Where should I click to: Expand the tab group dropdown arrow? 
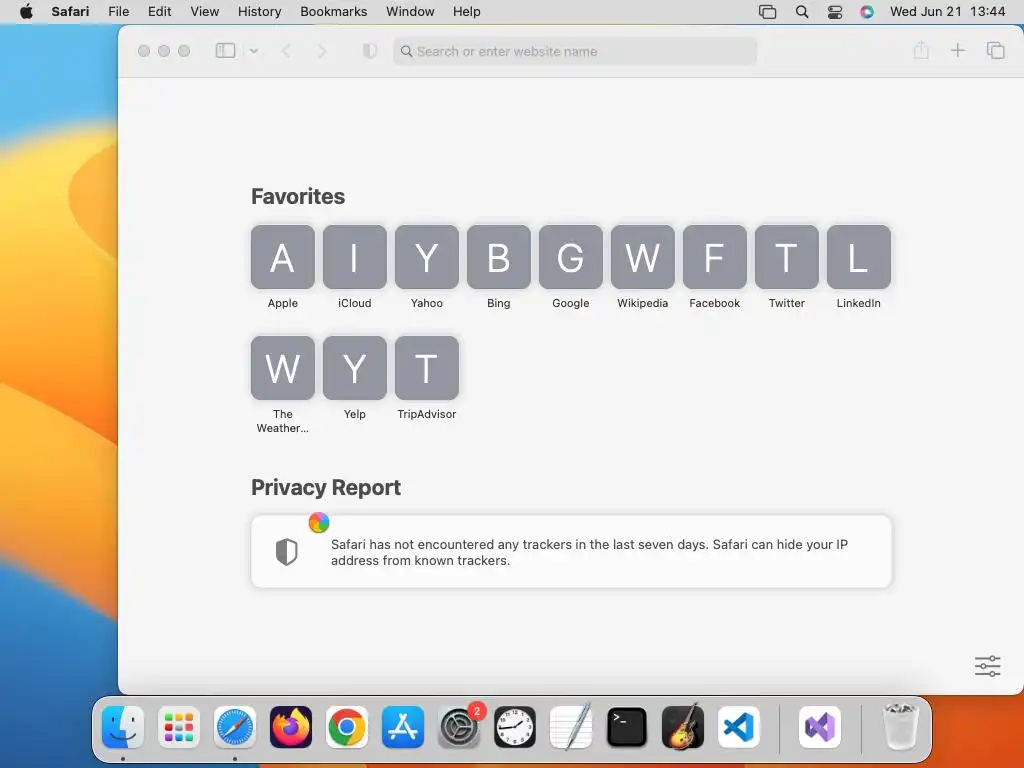tap(254, 51)
